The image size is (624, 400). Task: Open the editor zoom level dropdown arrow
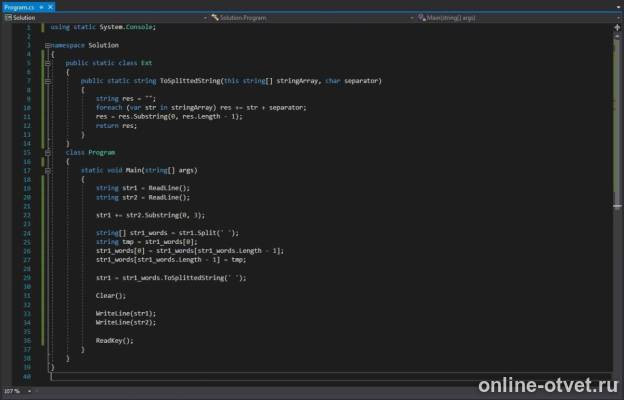pos(29,391)
